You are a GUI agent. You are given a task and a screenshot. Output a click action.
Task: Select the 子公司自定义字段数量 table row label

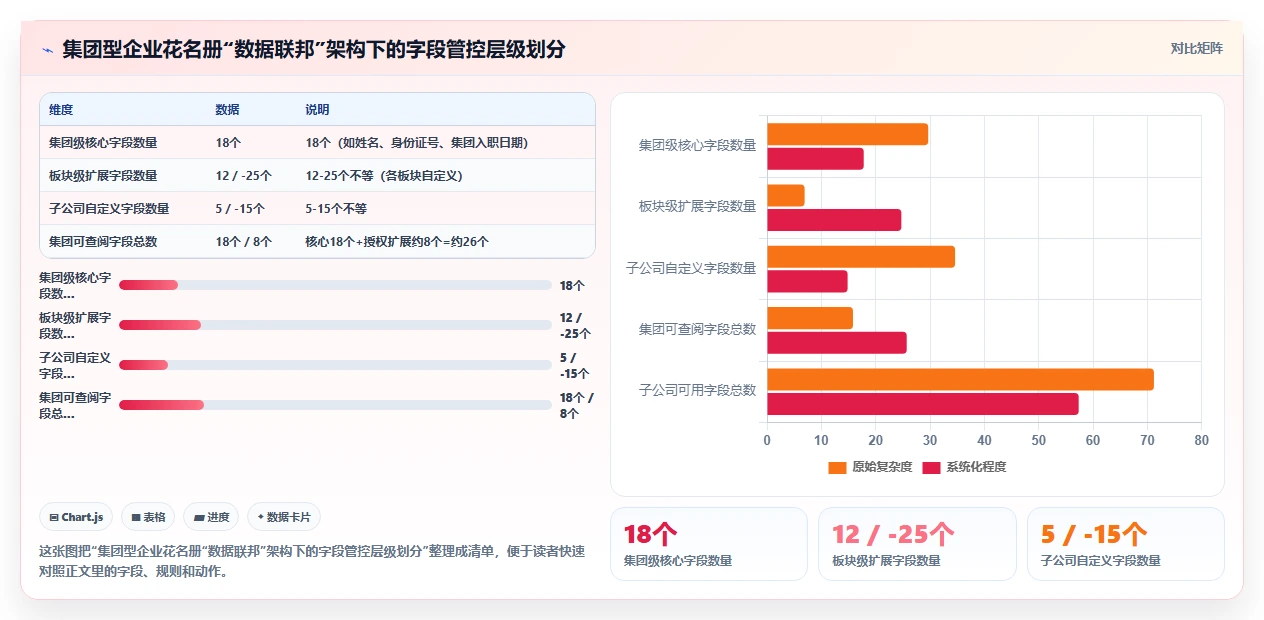tap(109, 208)
